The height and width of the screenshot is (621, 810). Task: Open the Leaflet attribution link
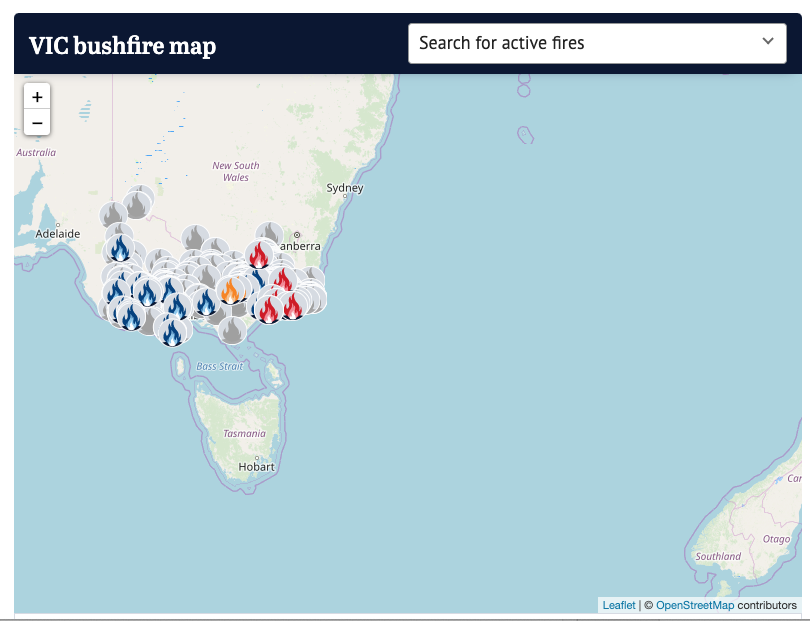(619, 605)
